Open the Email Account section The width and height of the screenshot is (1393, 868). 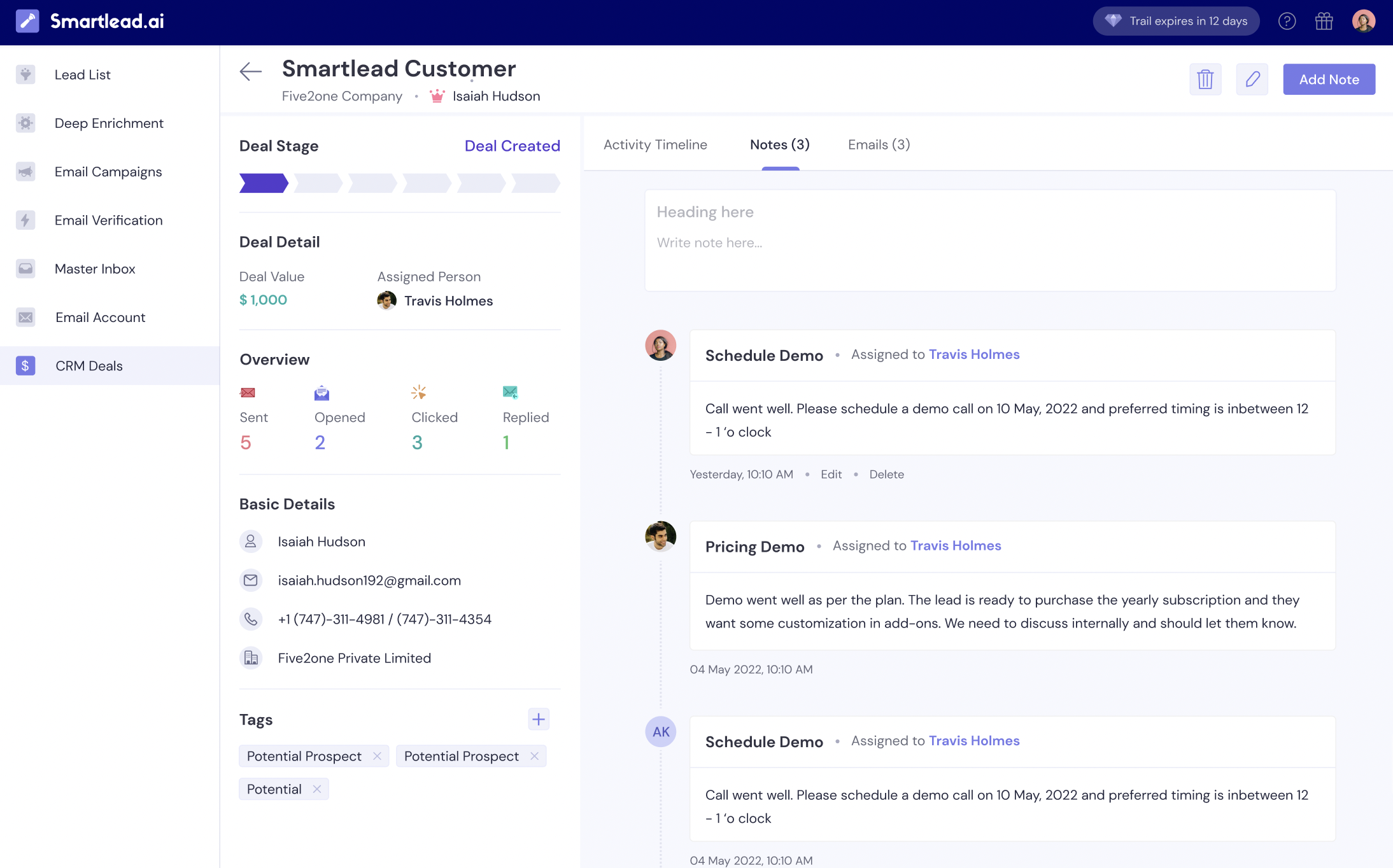tap(100, 317)
